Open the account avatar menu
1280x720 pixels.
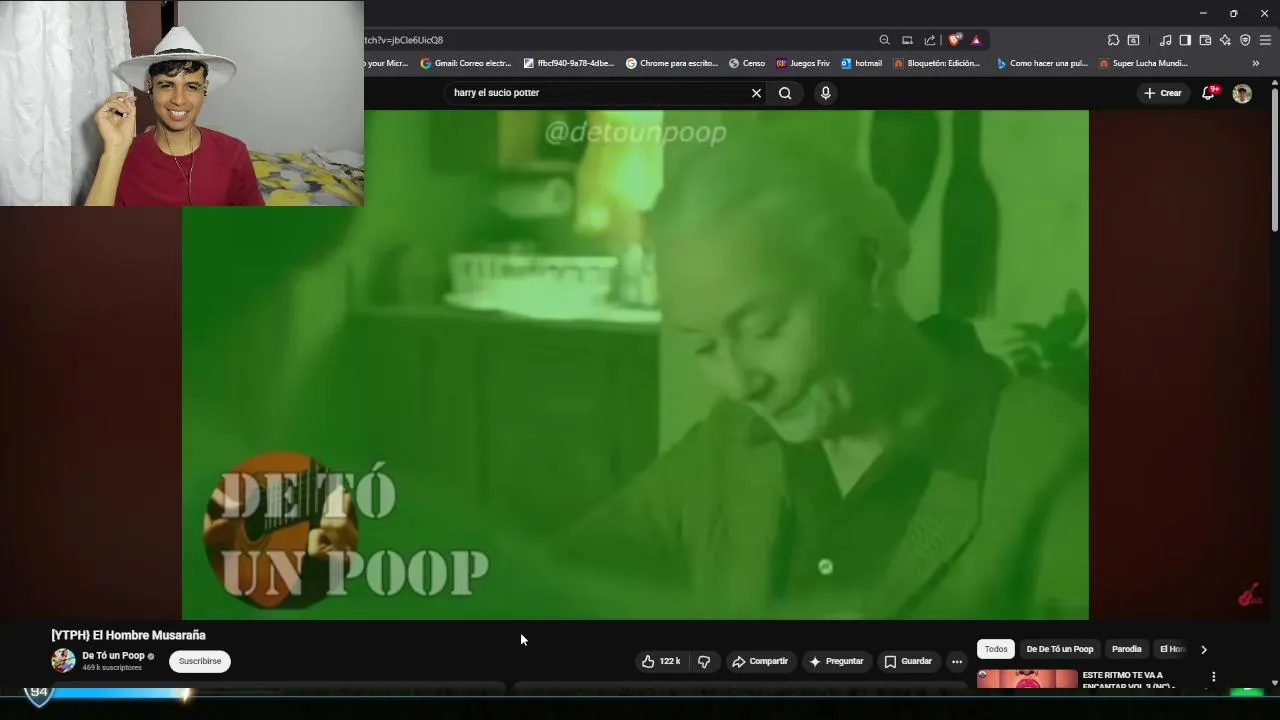[x=1242, y=93]
